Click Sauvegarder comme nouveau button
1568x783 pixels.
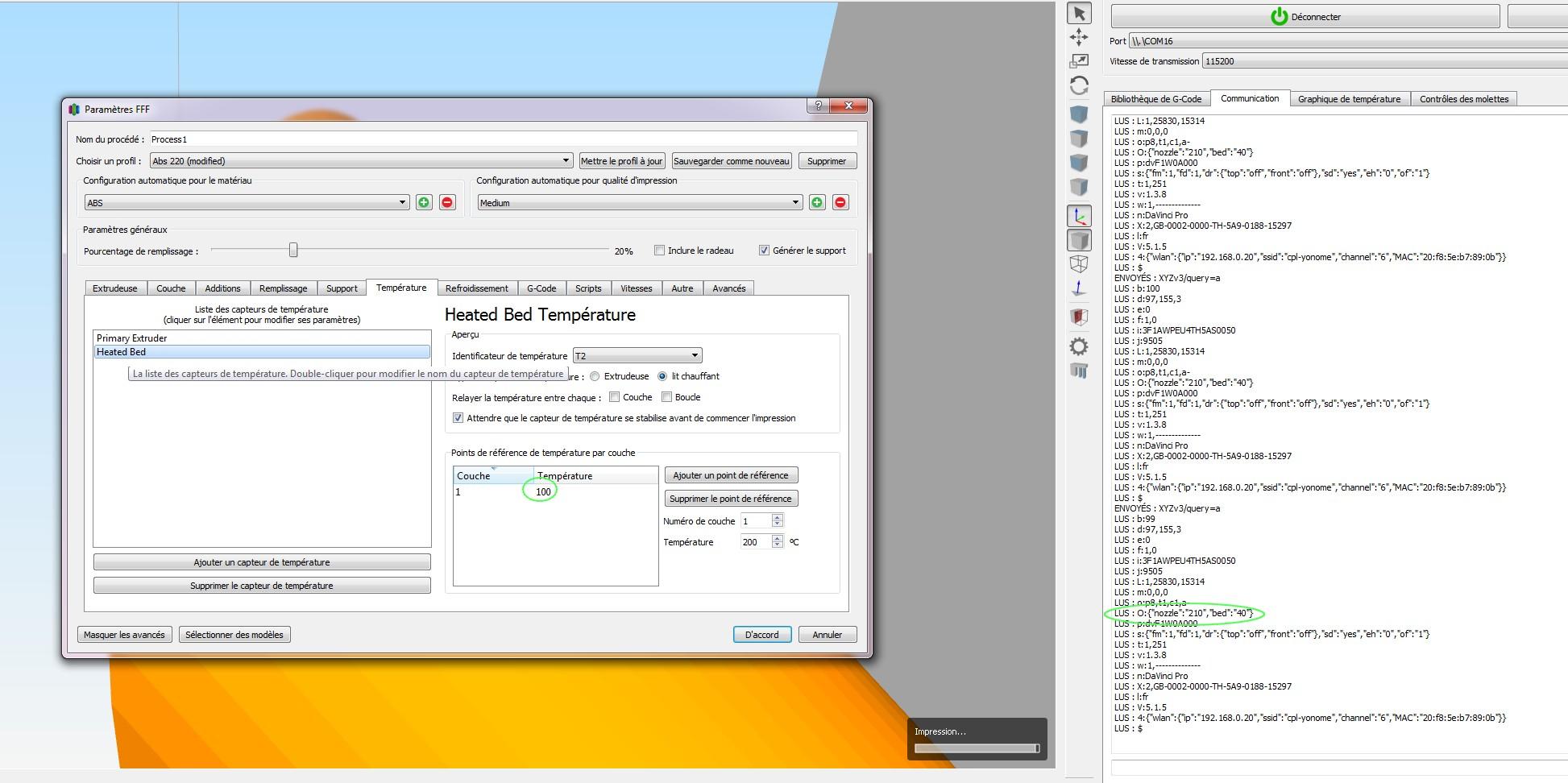click(x=732, y=161)
